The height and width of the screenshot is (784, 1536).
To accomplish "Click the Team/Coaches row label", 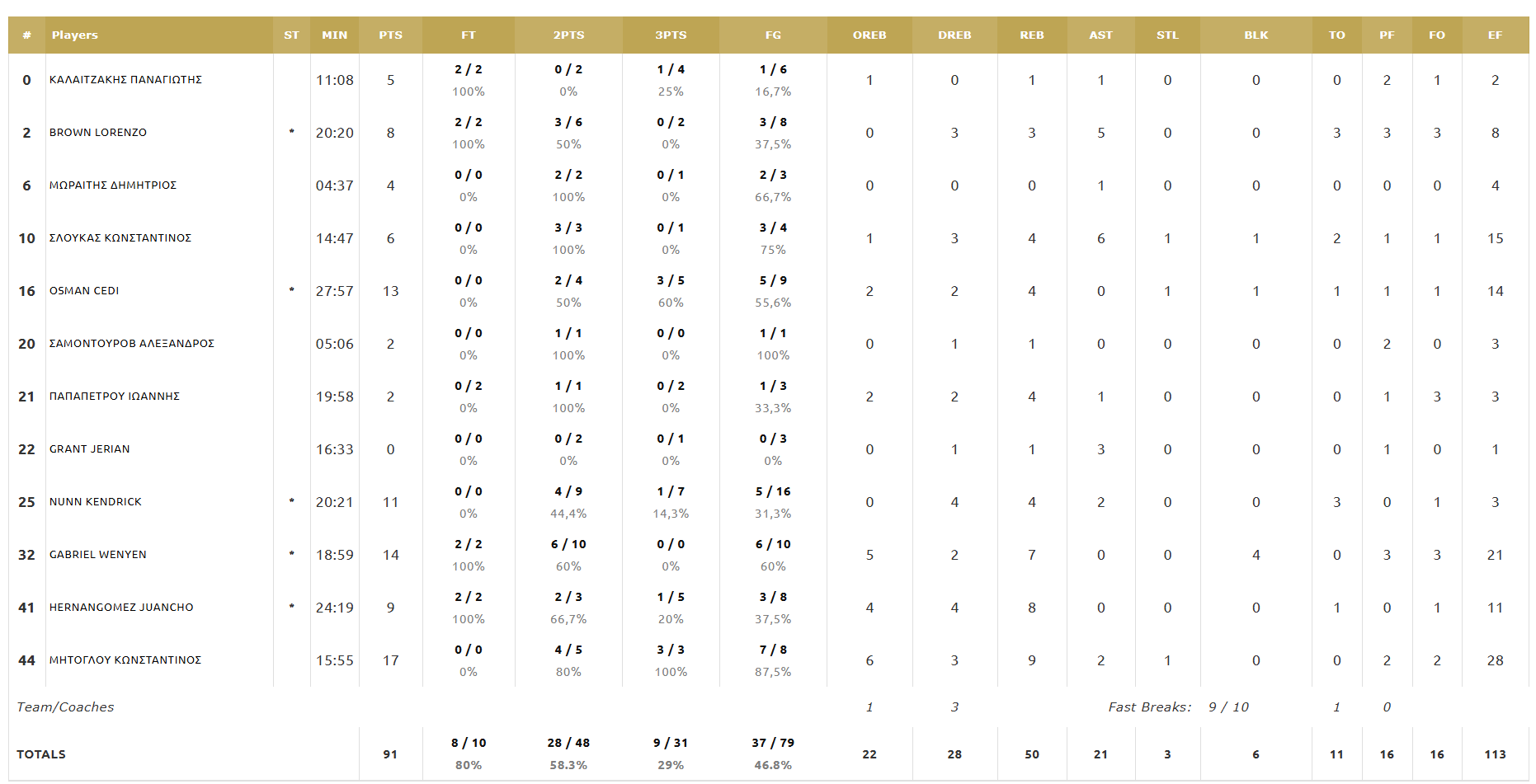I will coord(65,707).
